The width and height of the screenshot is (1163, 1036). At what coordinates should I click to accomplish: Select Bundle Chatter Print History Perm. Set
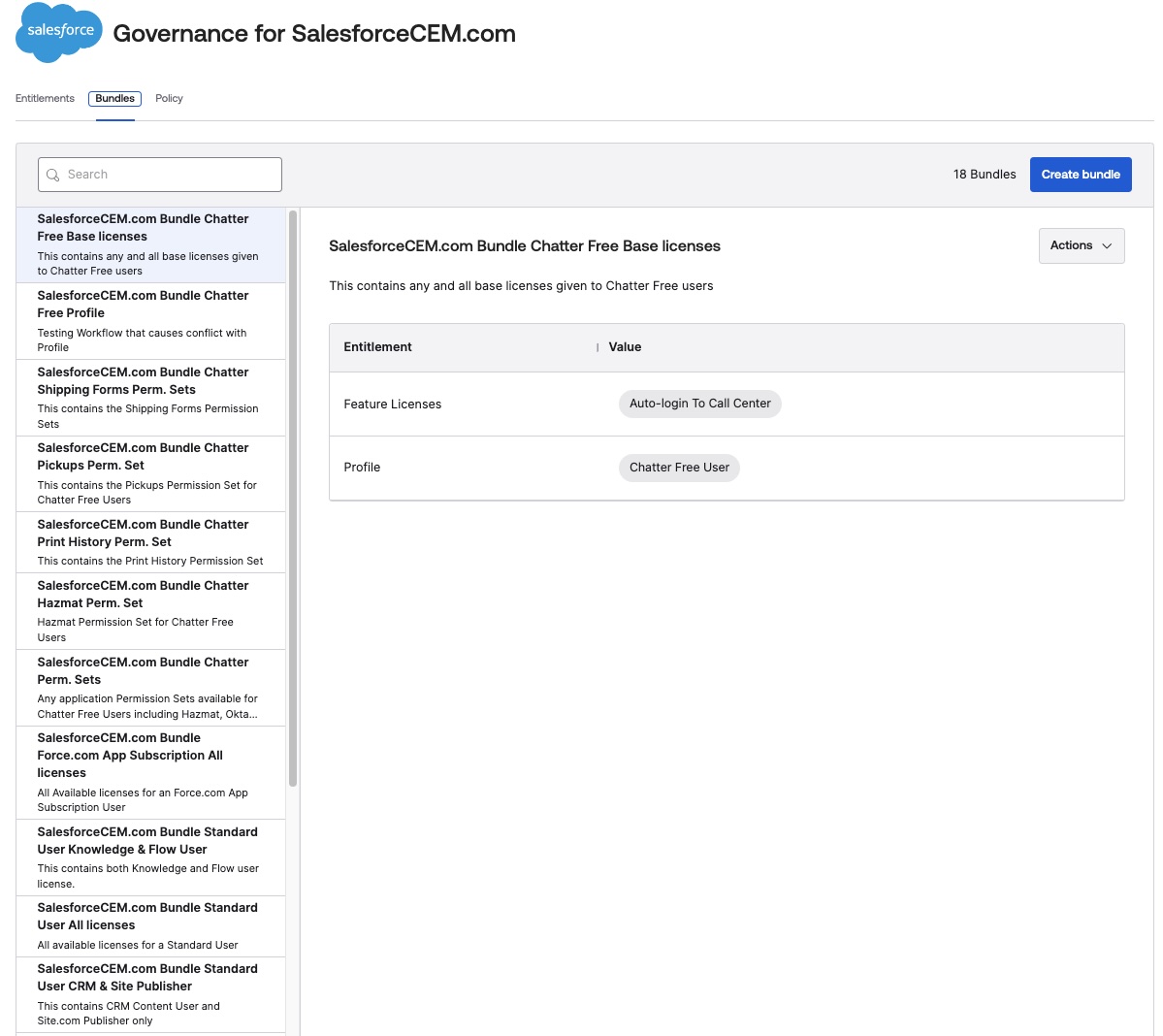pos(150,542)
